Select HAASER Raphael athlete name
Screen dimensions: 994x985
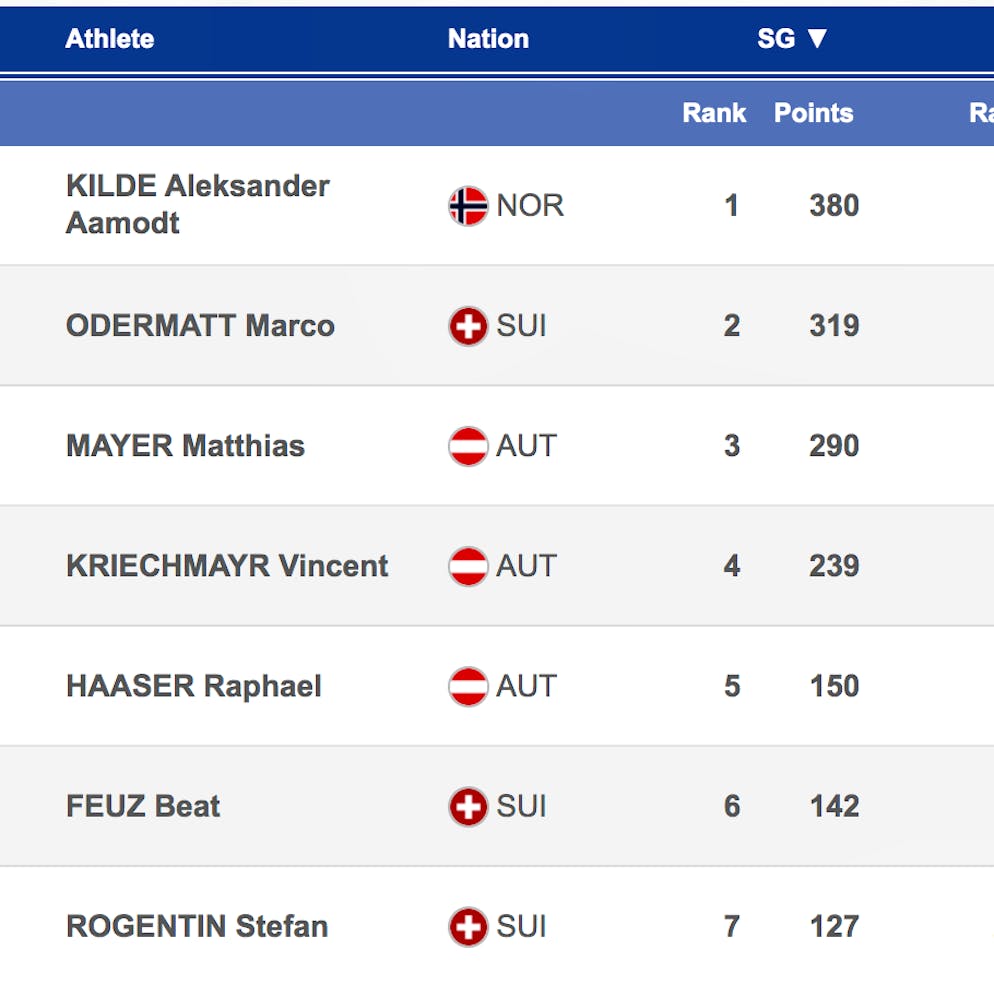click(x=194, y=686)
